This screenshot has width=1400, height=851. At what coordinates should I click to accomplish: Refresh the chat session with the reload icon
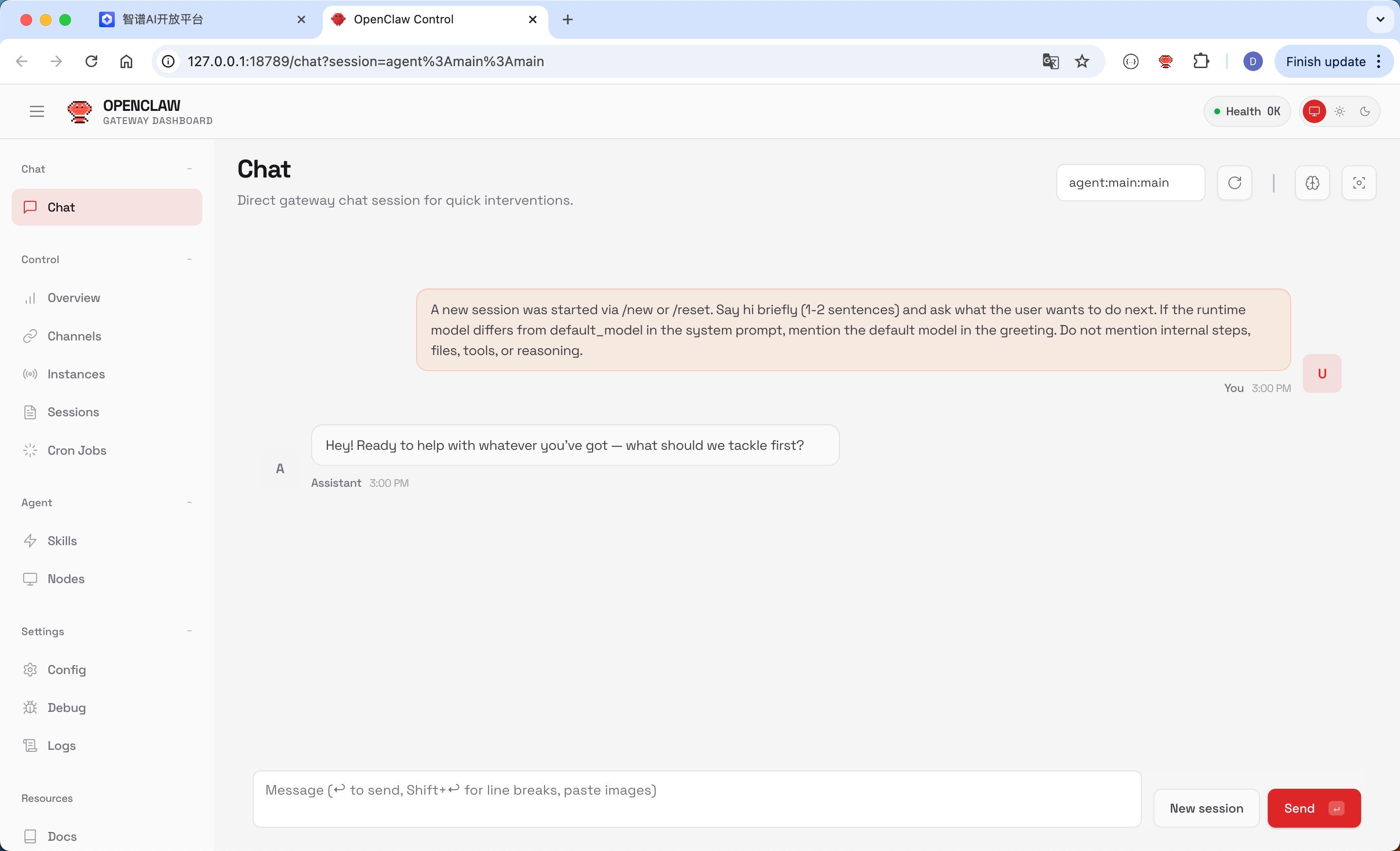tap(1234, 182)
